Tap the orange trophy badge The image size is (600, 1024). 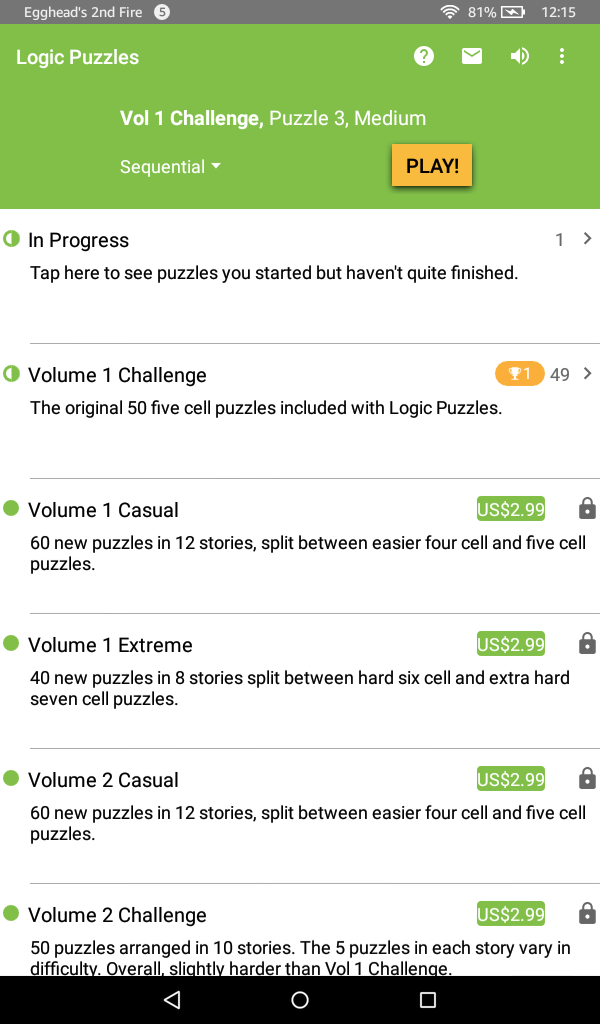520,374
